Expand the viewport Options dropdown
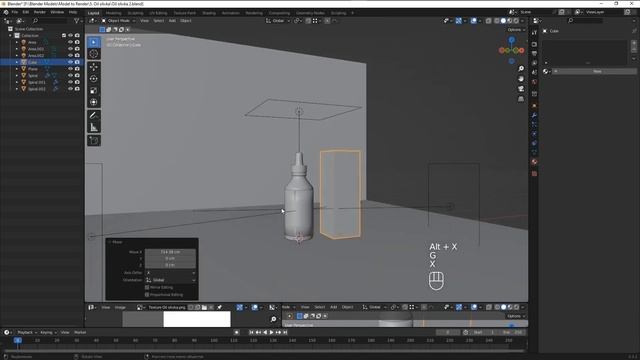 click(x=516, y=30)
